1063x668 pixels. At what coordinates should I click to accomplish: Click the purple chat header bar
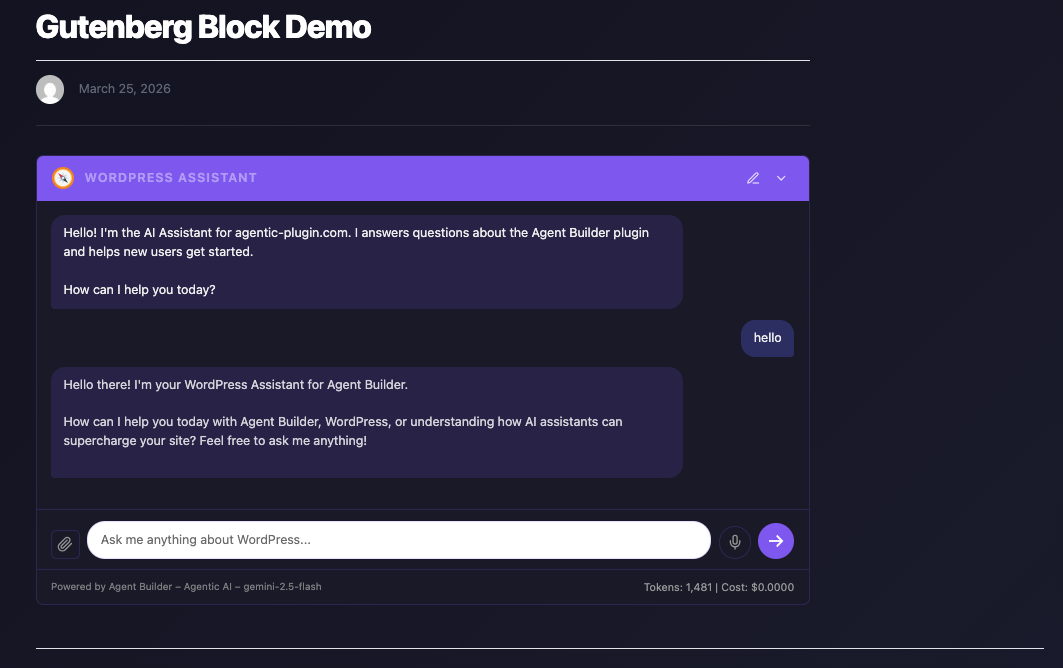click(x=450, y=178)
